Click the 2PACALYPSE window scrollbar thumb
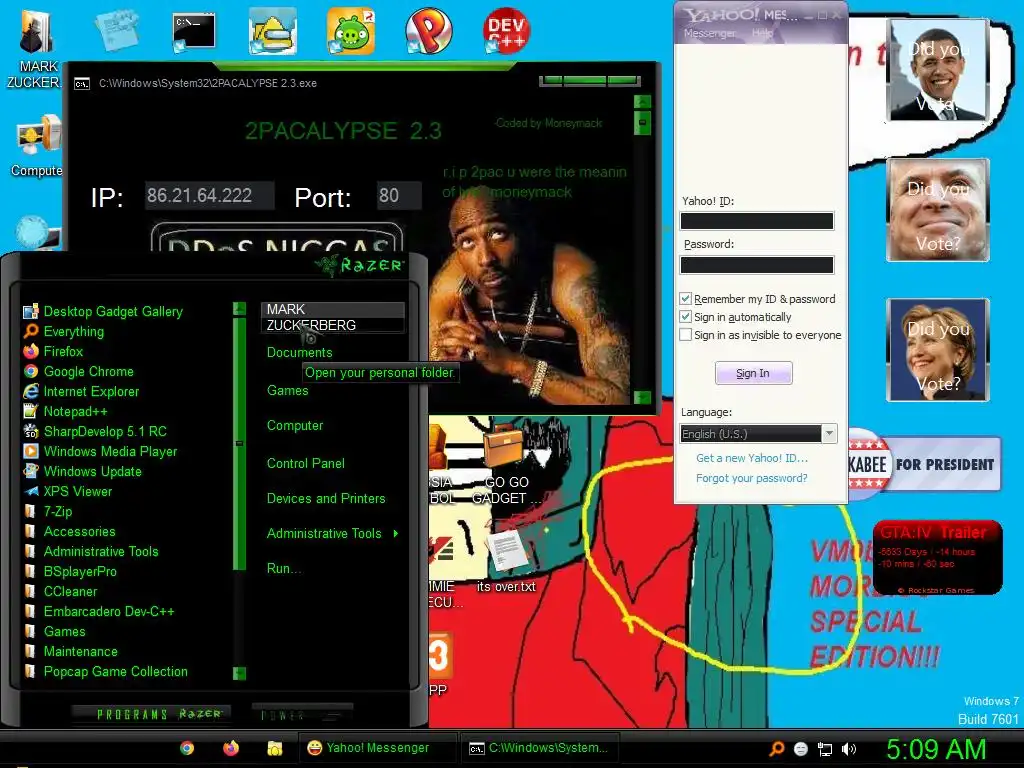The width and height of the screenshot is (1024, 768). tap(643, 122)
